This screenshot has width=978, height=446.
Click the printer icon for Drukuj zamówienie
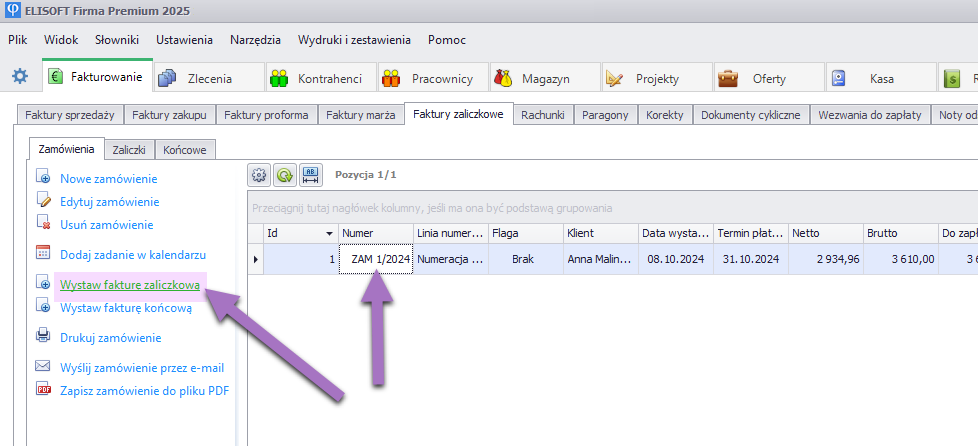point(43,337)
